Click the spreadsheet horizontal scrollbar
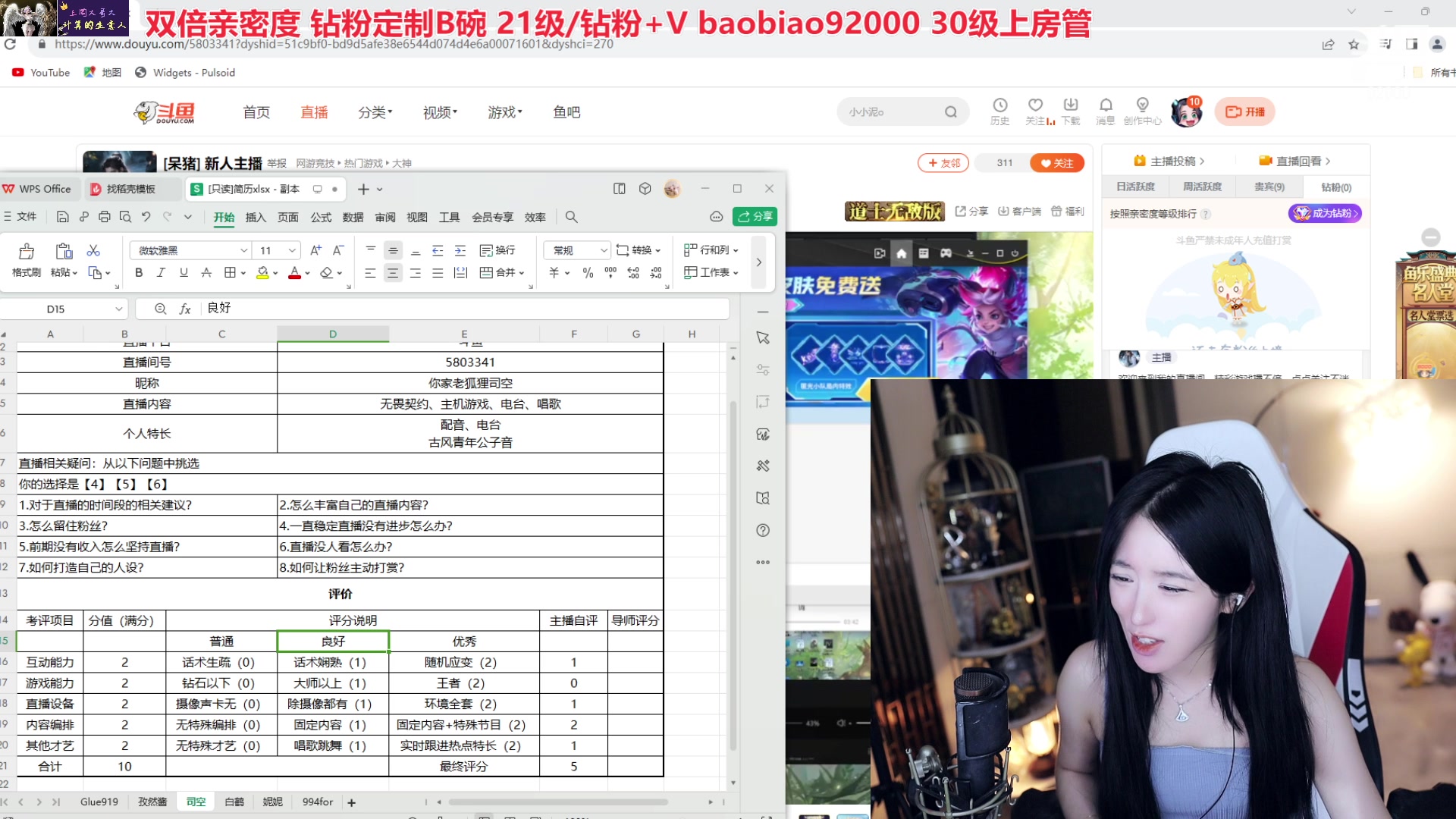Screen dimensions: 1456x819 click(x=558, y=802)
